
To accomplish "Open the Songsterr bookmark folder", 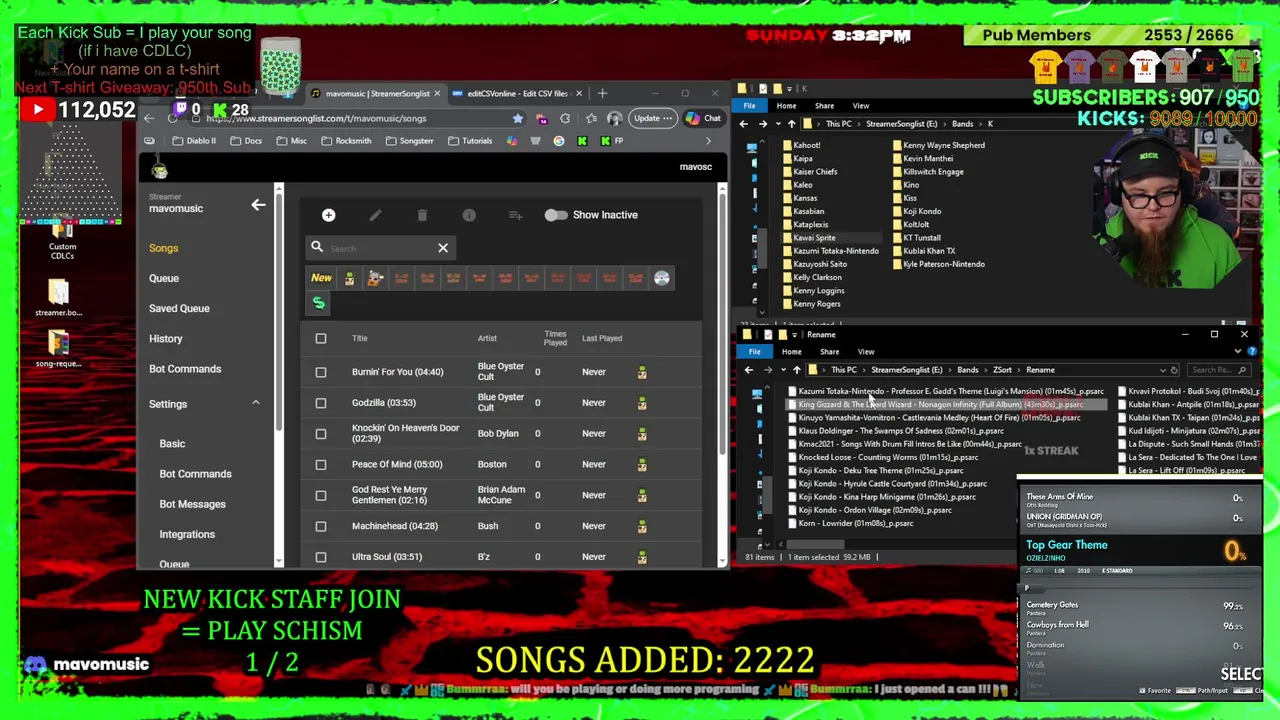I will (x=410, y=141).
